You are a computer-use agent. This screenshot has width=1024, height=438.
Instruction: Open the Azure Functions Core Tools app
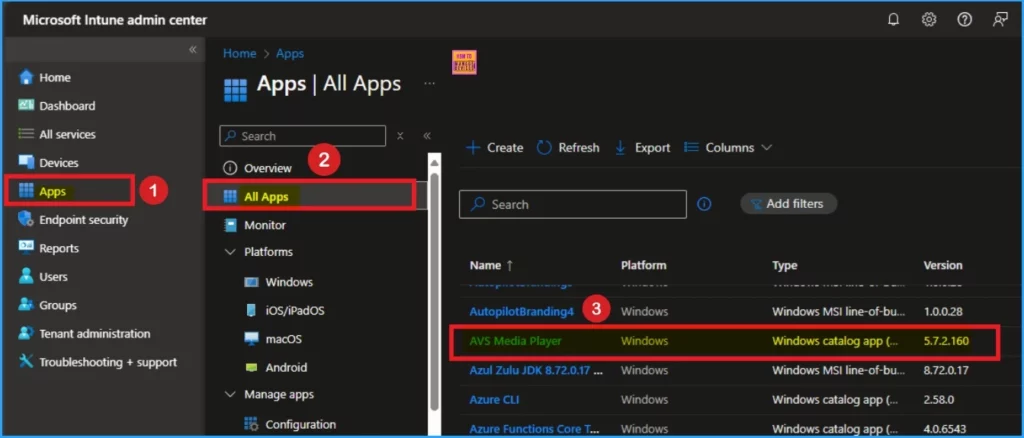point(534,429)
